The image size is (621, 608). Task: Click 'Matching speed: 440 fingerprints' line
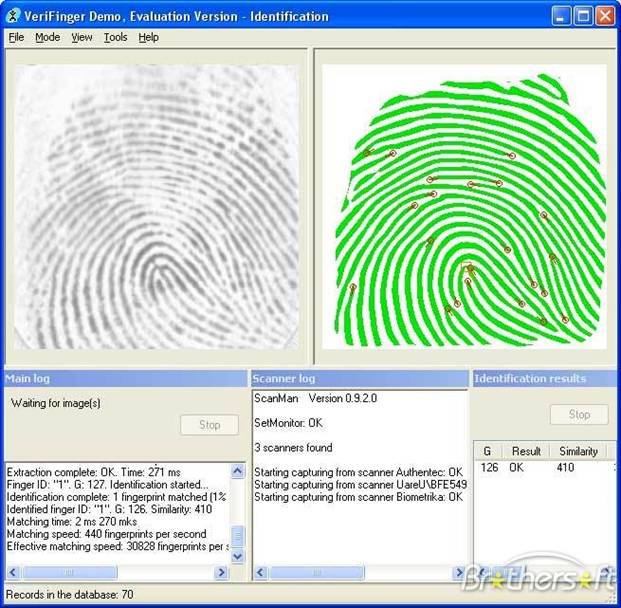pos(107,534)
